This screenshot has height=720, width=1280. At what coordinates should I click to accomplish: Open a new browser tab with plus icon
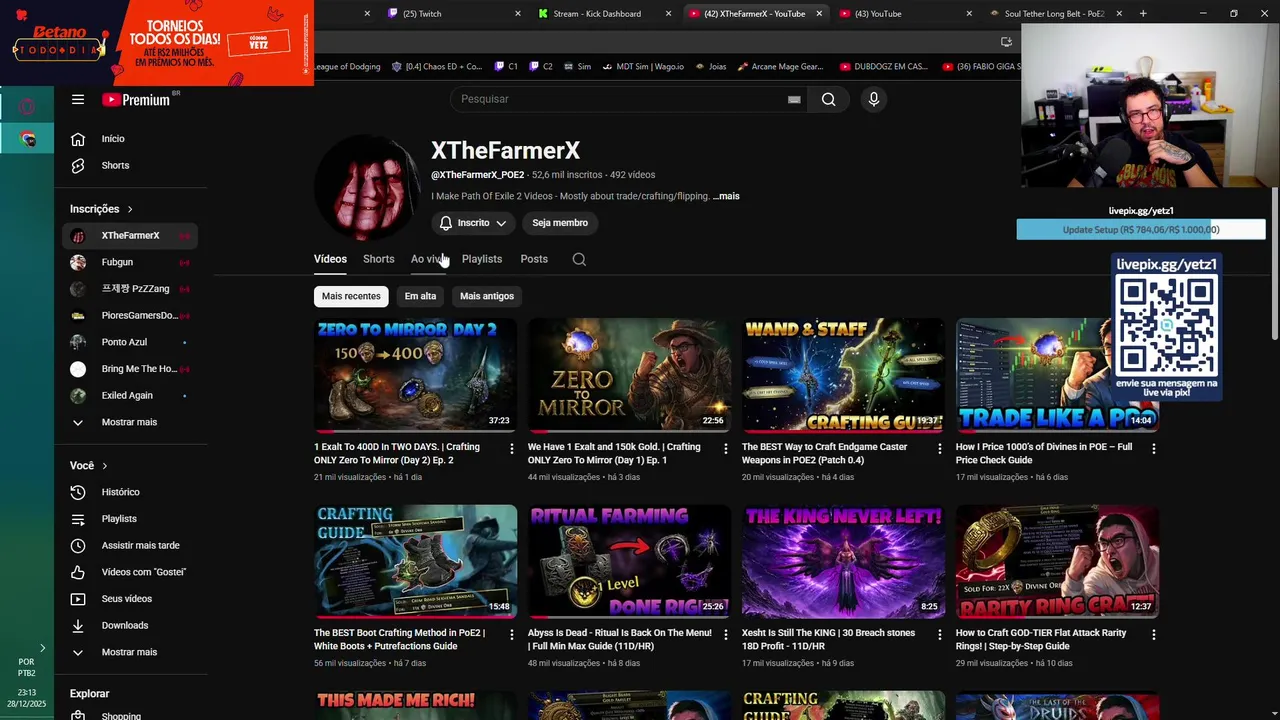coord(1143,13)
